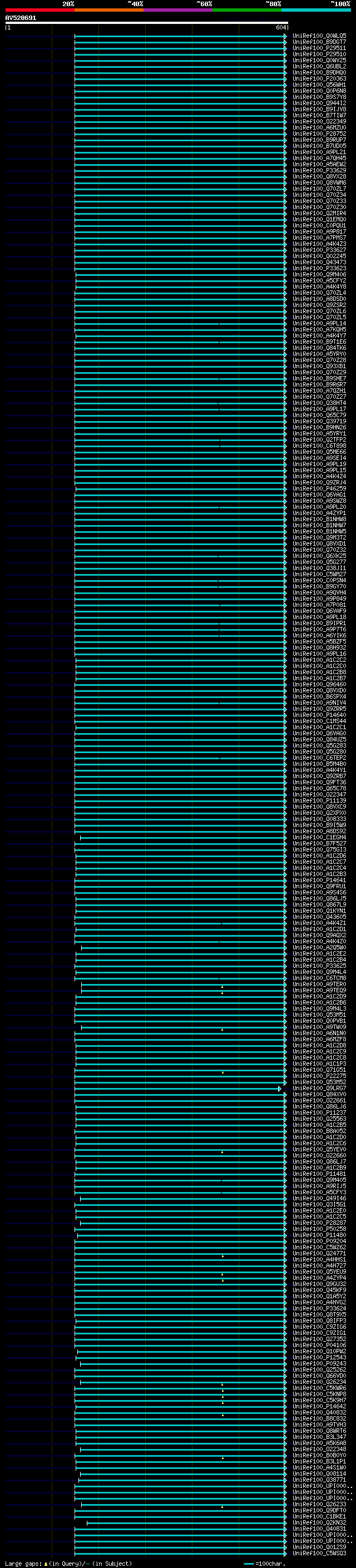This screenshot has height=1568, width=356.
Task: Select the UniRef100_A1C2C2 label
Action: [319, 660]
